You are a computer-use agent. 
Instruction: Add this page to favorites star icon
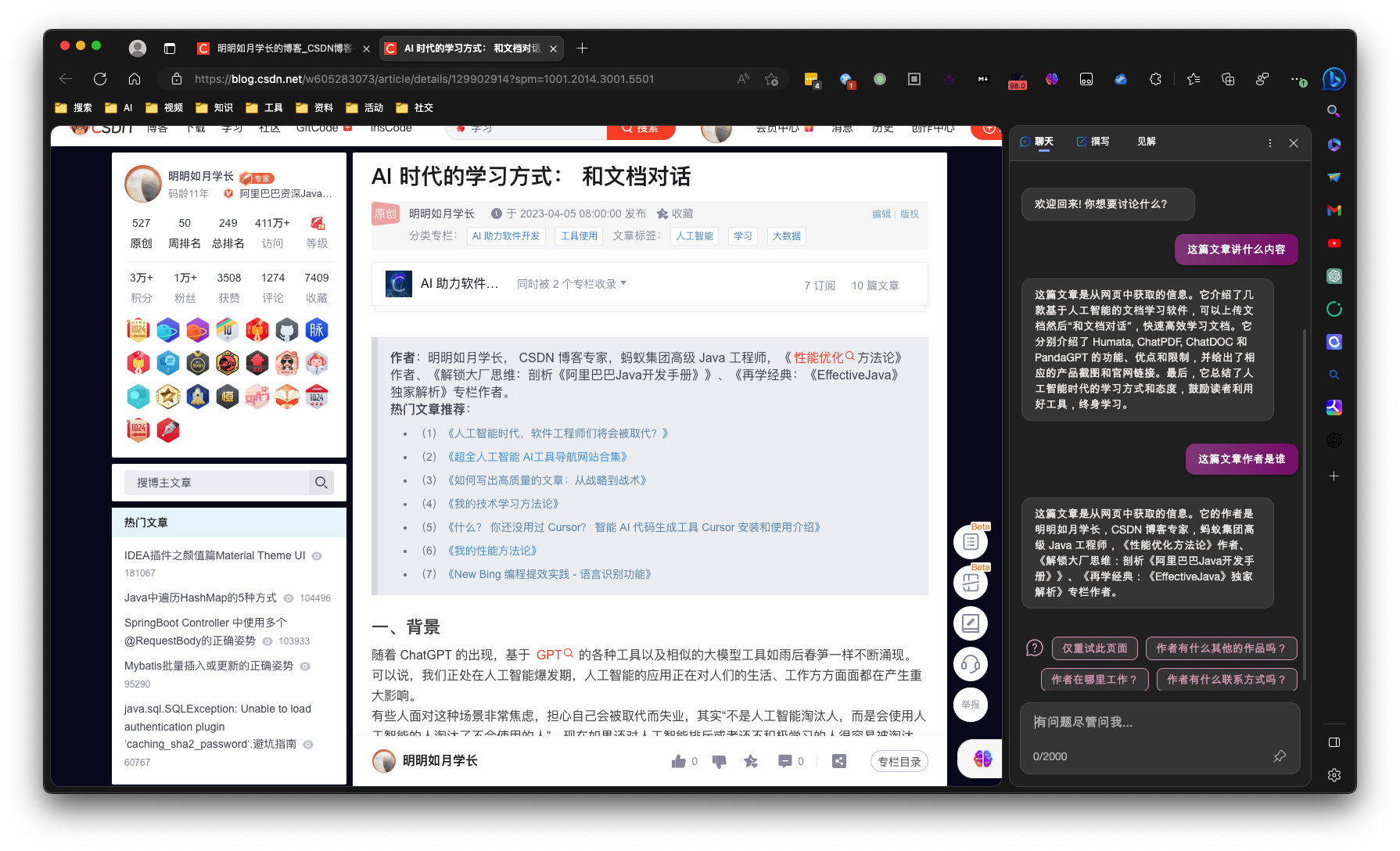[x=772, y=79]
